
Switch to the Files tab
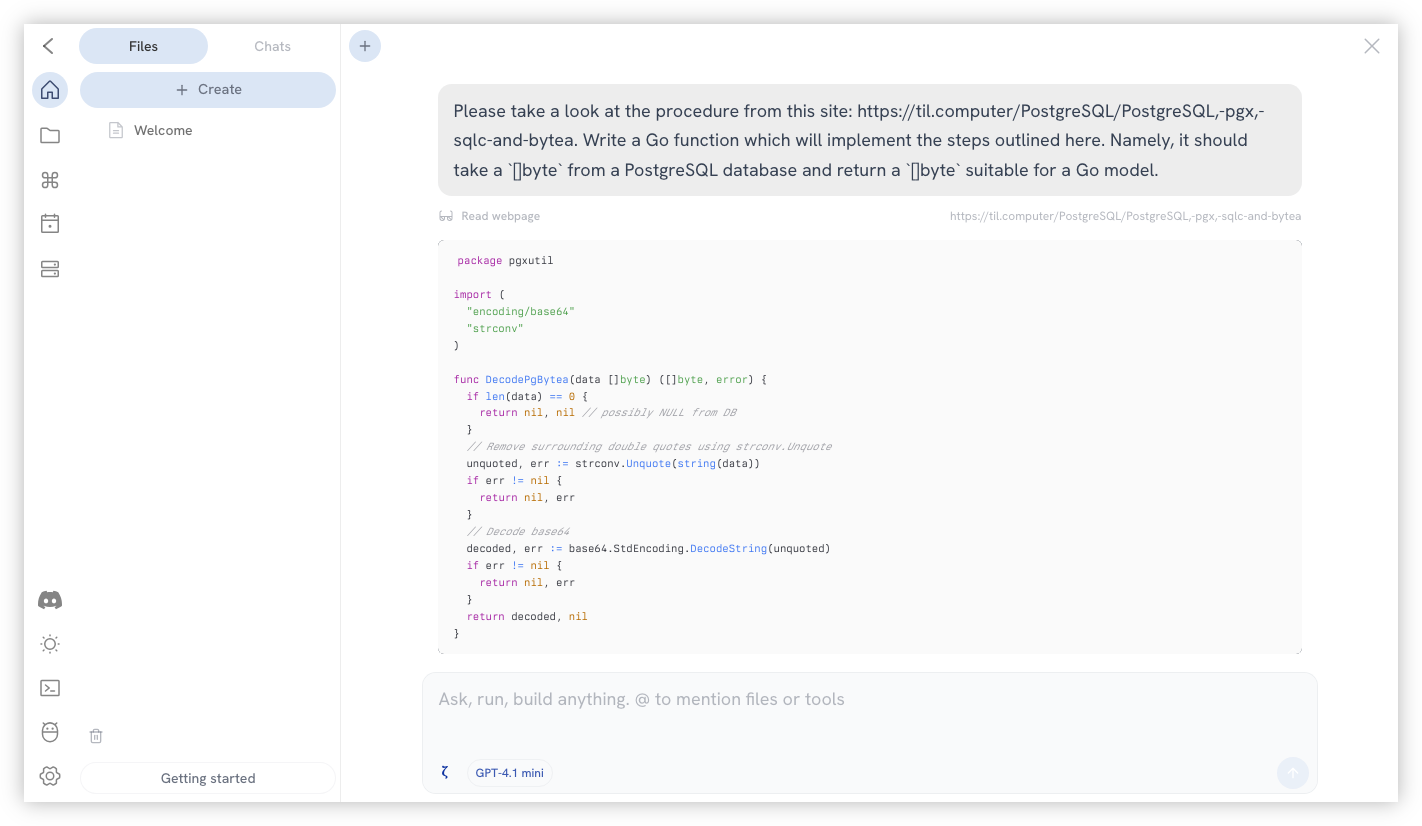pyautogui.click(x=143, y=46)
